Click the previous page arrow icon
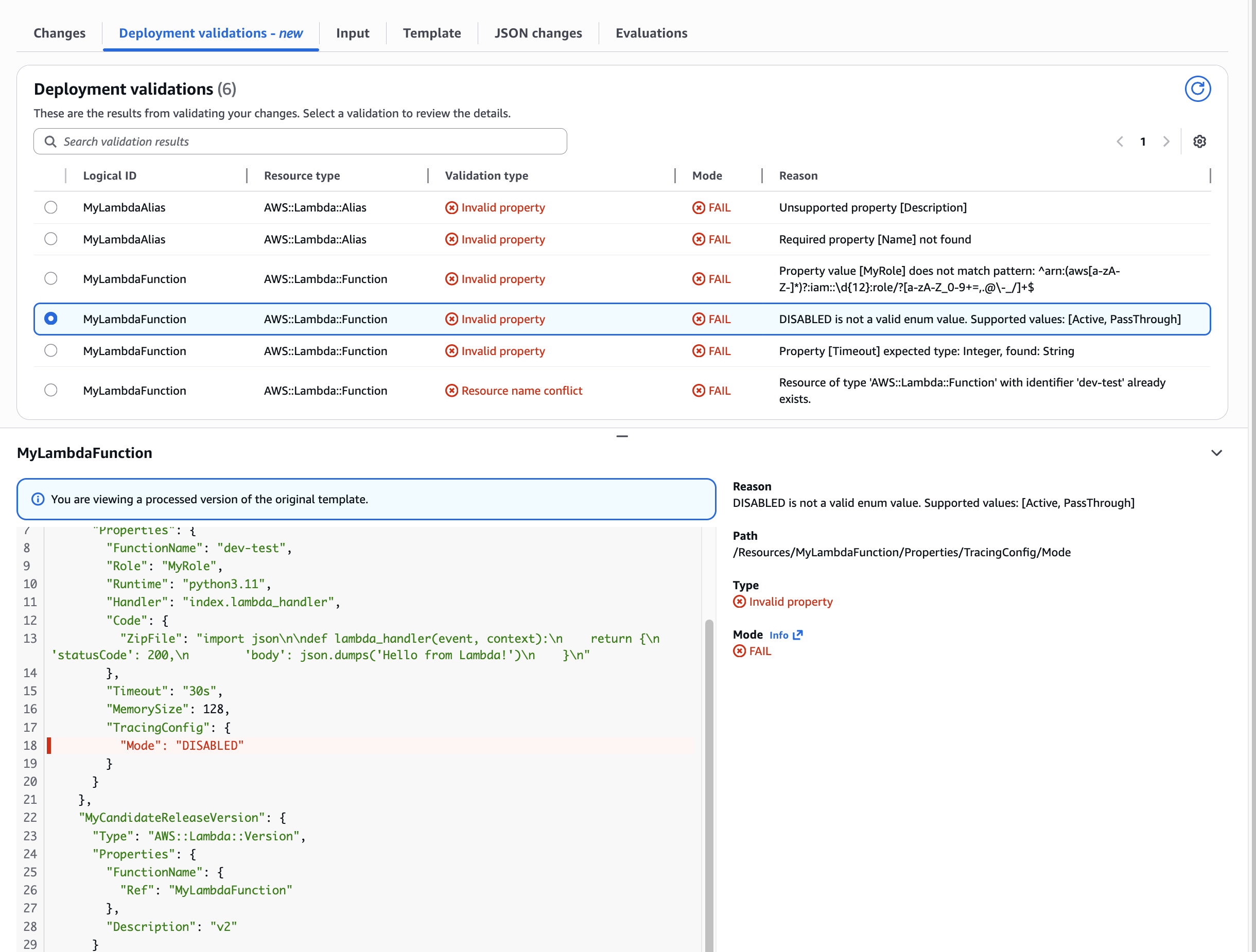 click(1120, 142)
